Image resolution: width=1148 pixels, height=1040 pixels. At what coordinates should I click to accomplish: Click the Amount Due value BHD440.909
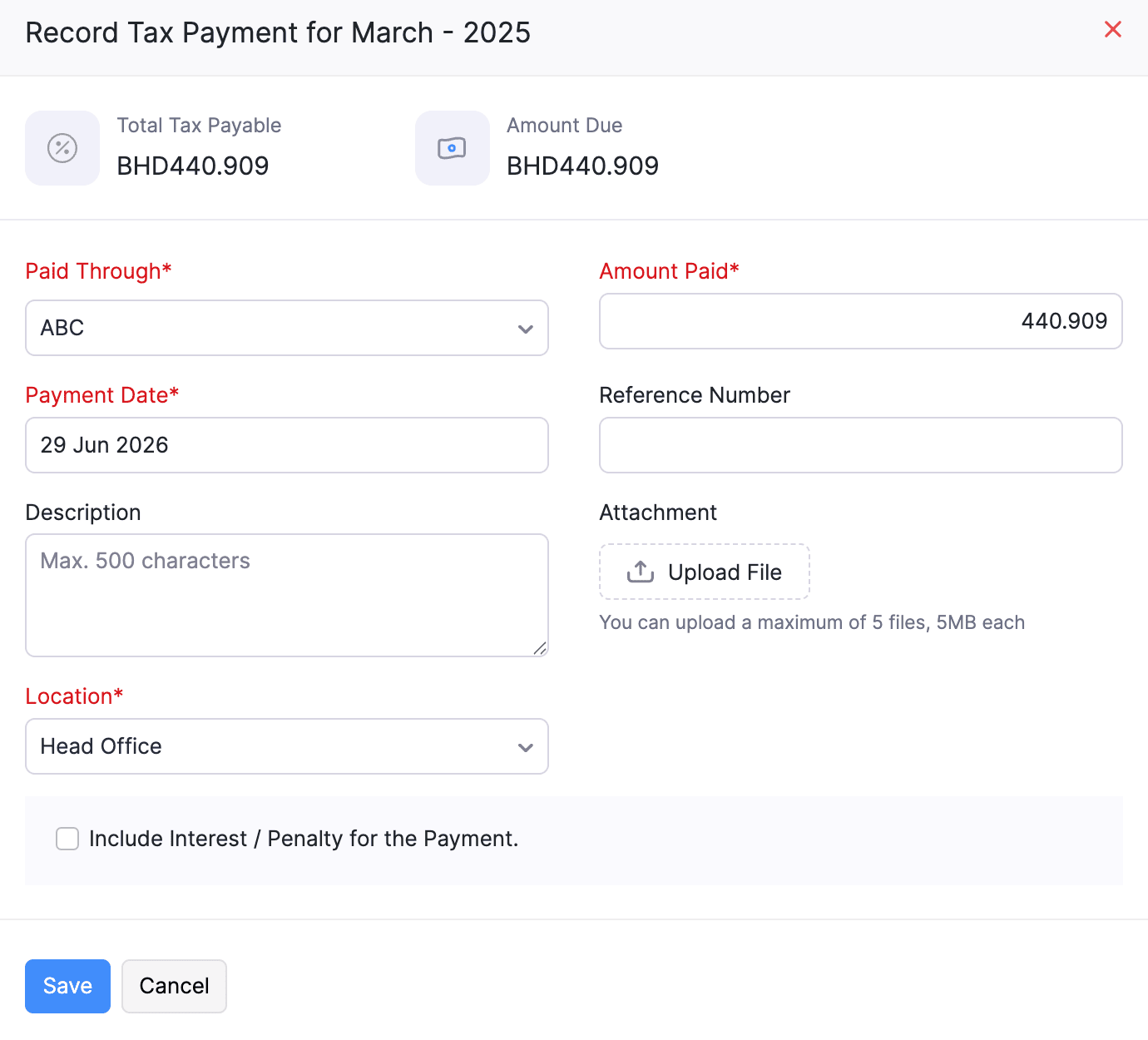point(583,166)
